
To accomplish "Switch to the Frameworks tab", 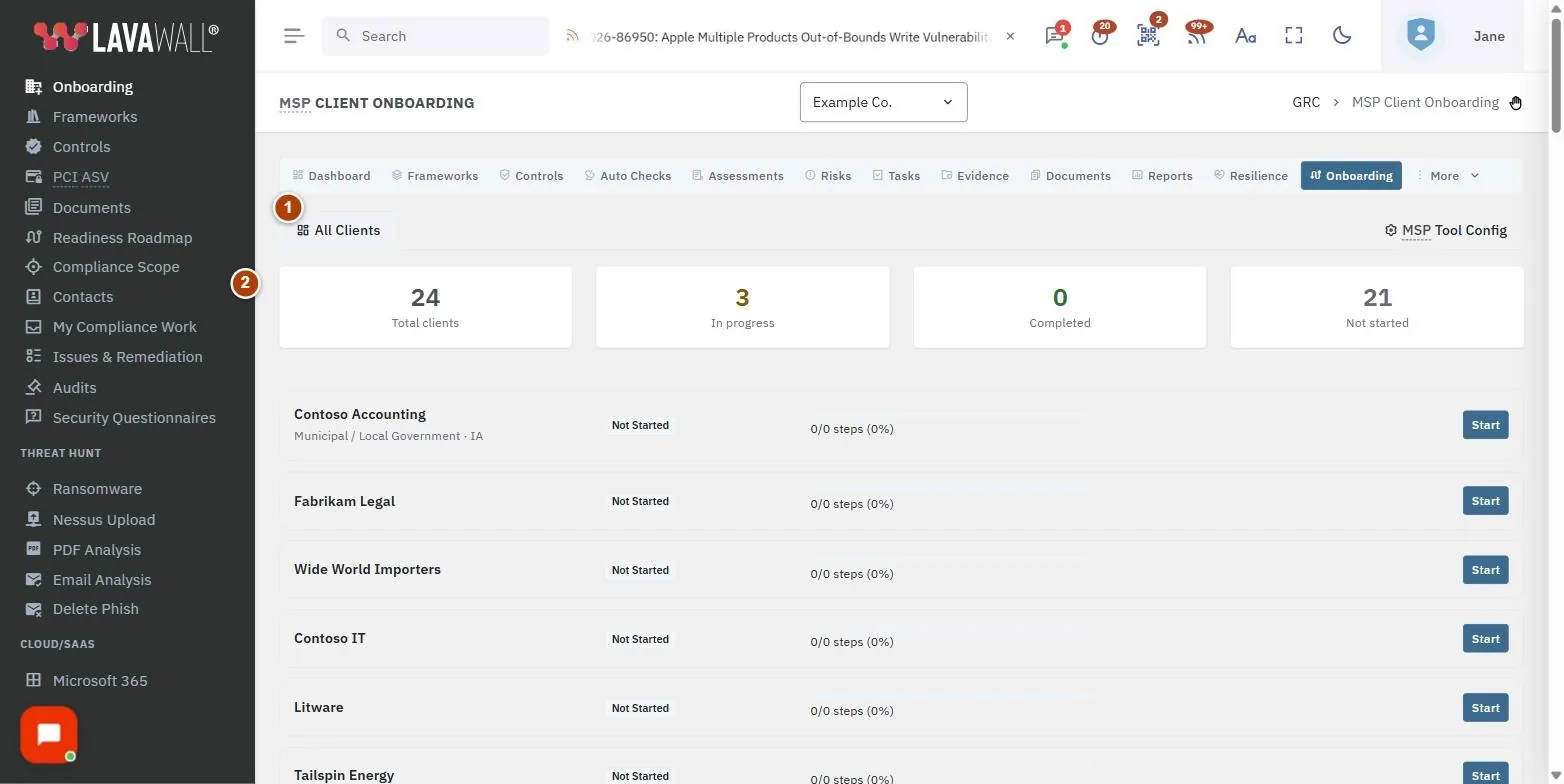I will [x=435, y=176].
